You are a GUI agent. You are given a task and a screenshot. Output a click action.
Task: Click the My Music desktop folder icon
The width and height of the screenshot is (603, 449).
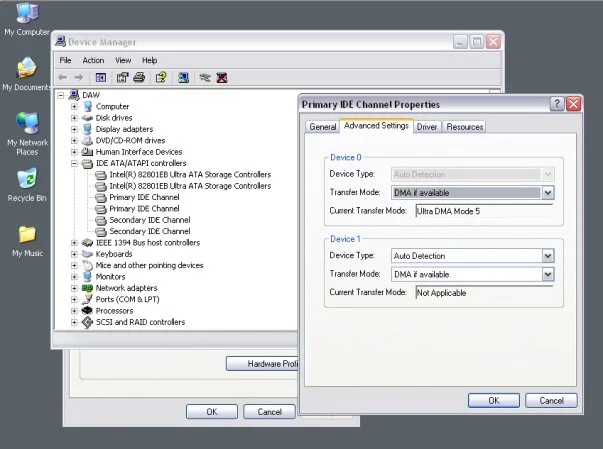pos(27,234)
